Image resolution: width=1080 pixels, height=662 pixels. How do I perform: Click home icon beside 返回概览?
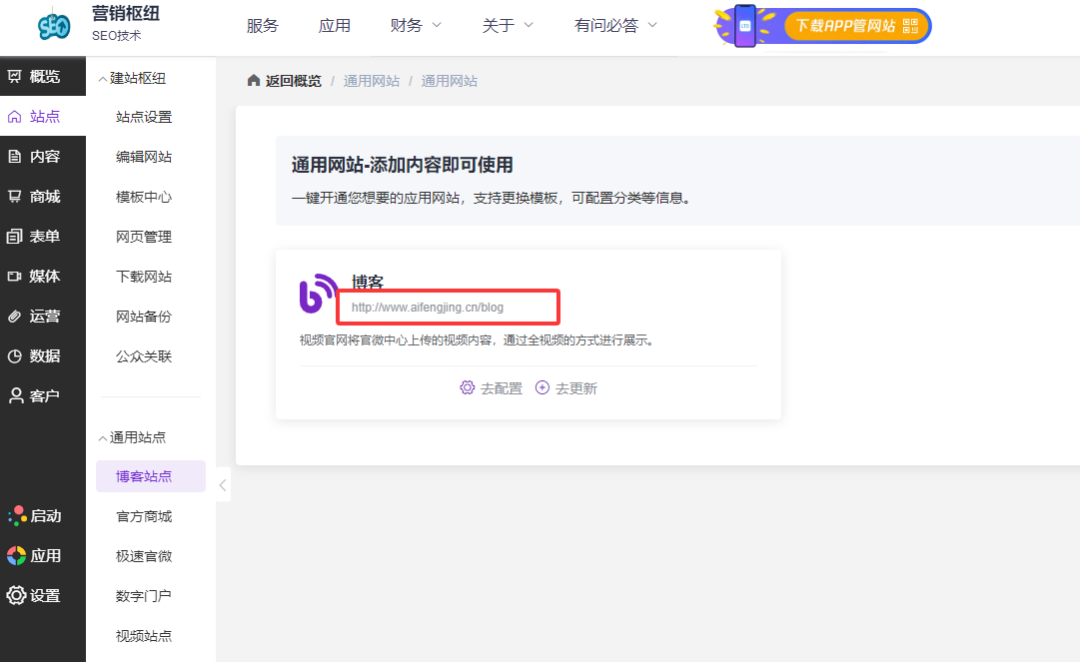253,81
